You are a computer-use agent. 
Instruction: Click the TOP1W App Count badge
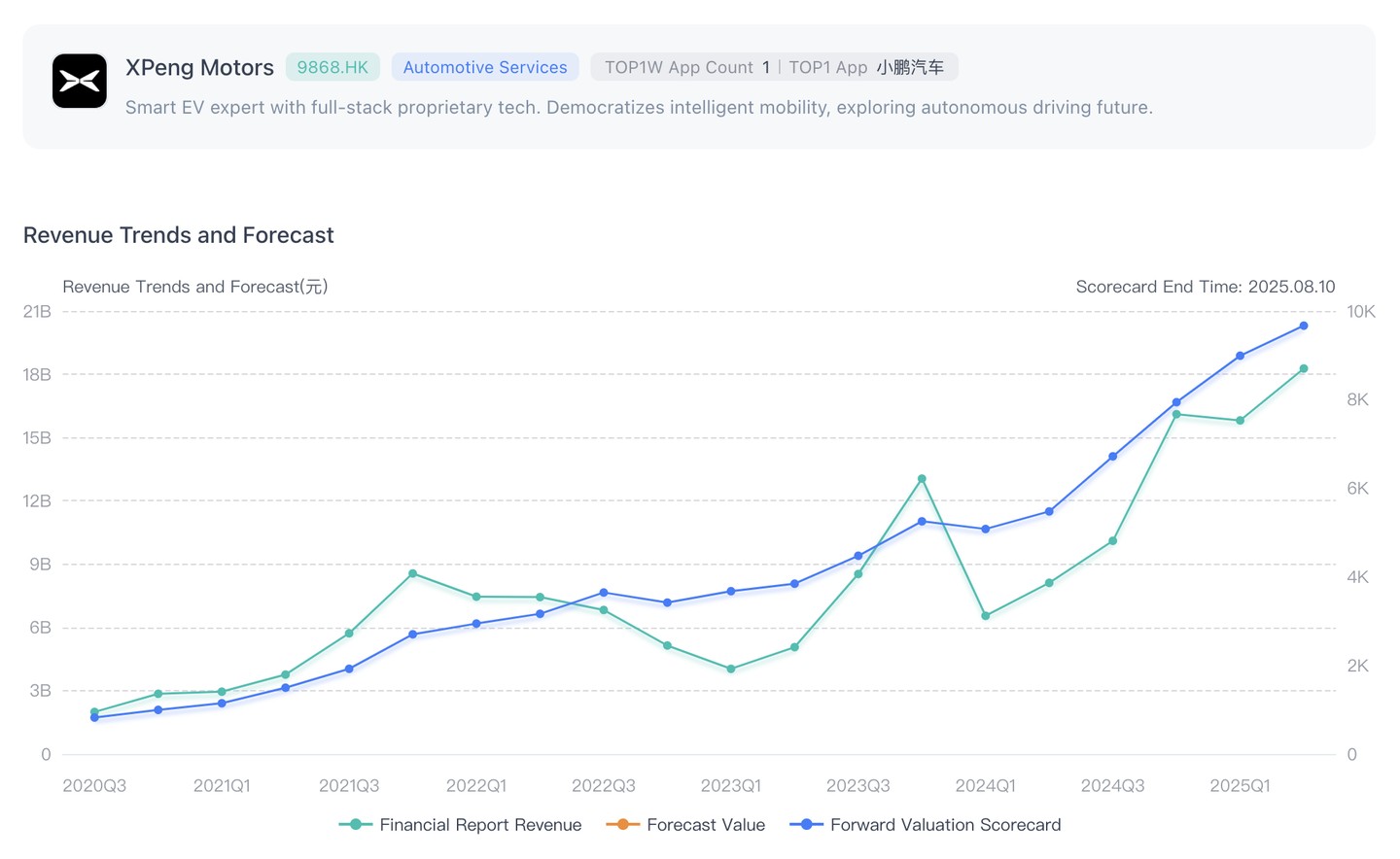click(686, 67)
